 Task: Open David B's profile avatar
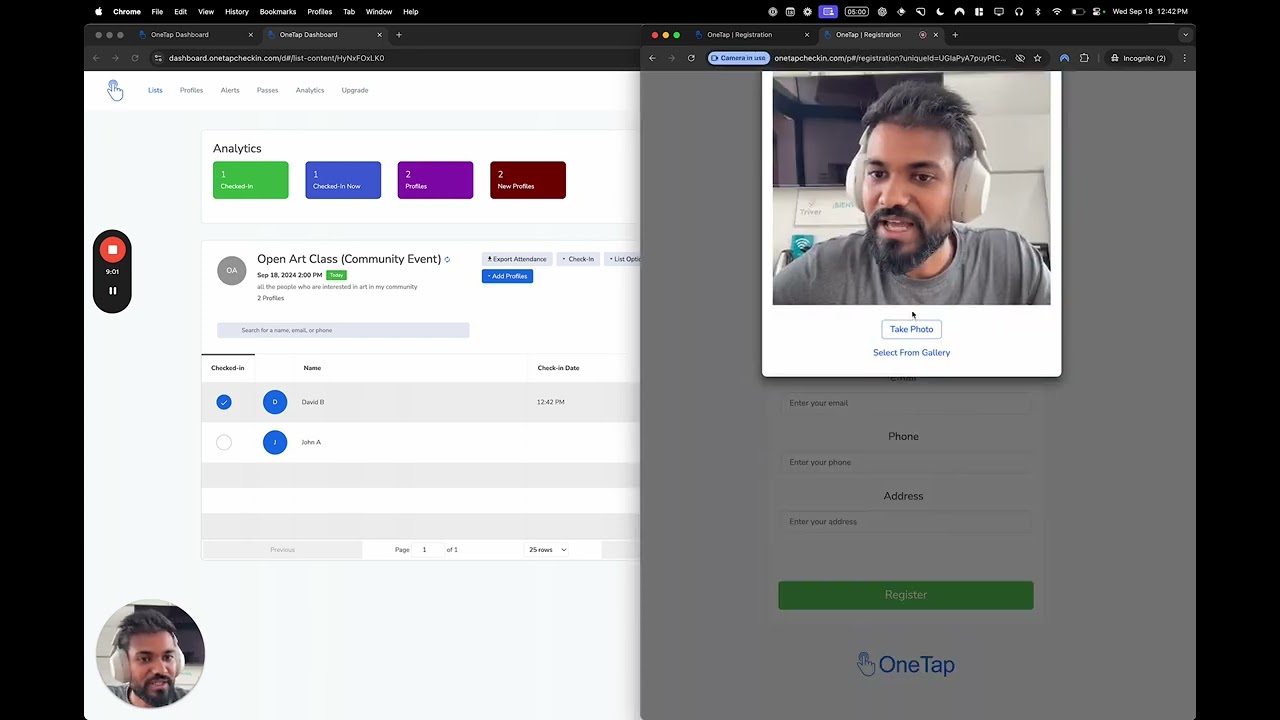pyautogui.click(x=275, y=402)
